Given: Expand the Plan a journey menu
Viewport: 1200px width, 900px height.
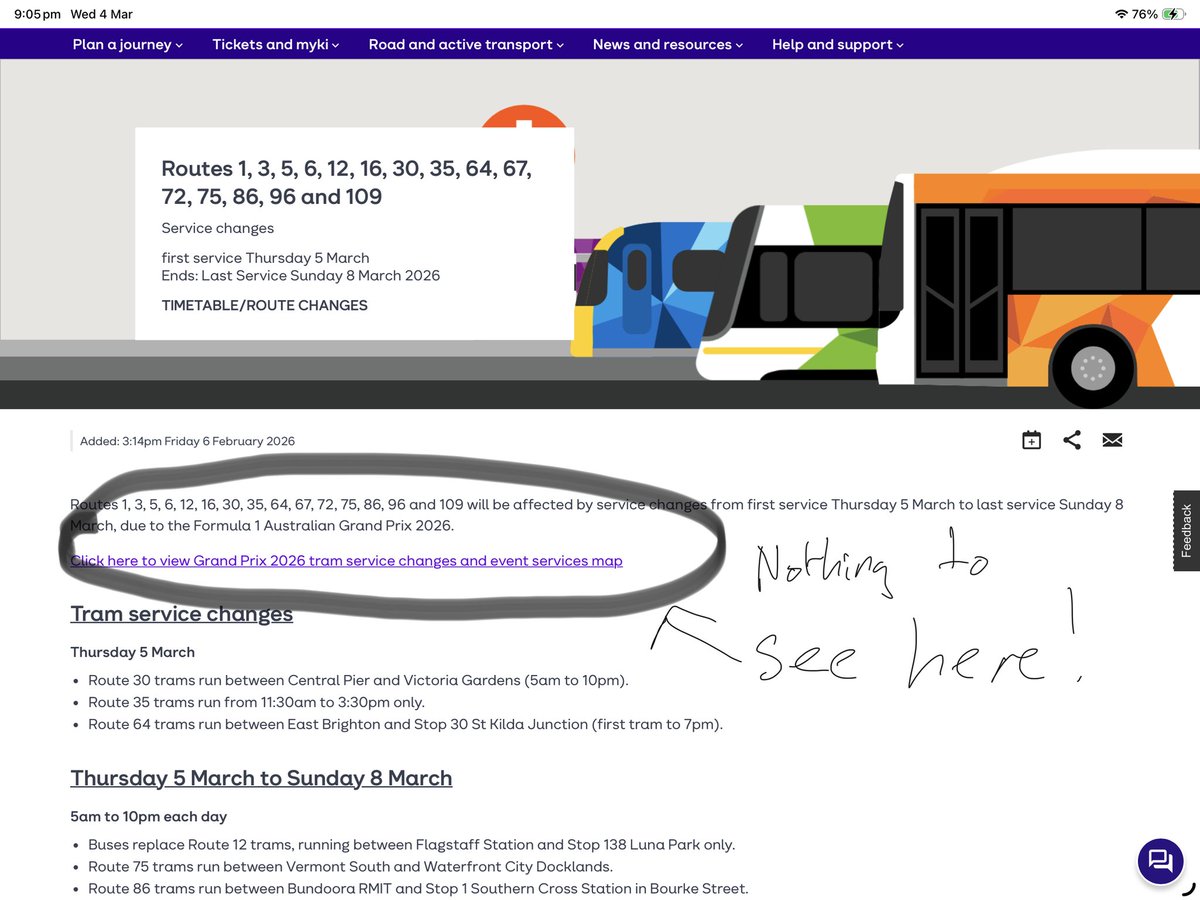Looking at the screenshot, I should [128, 44].
